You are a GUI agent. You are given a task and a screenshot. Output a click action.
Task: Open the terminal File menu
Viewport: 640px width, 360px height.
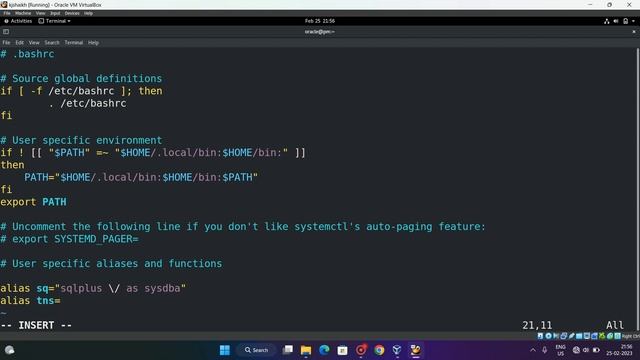[6, 42]
